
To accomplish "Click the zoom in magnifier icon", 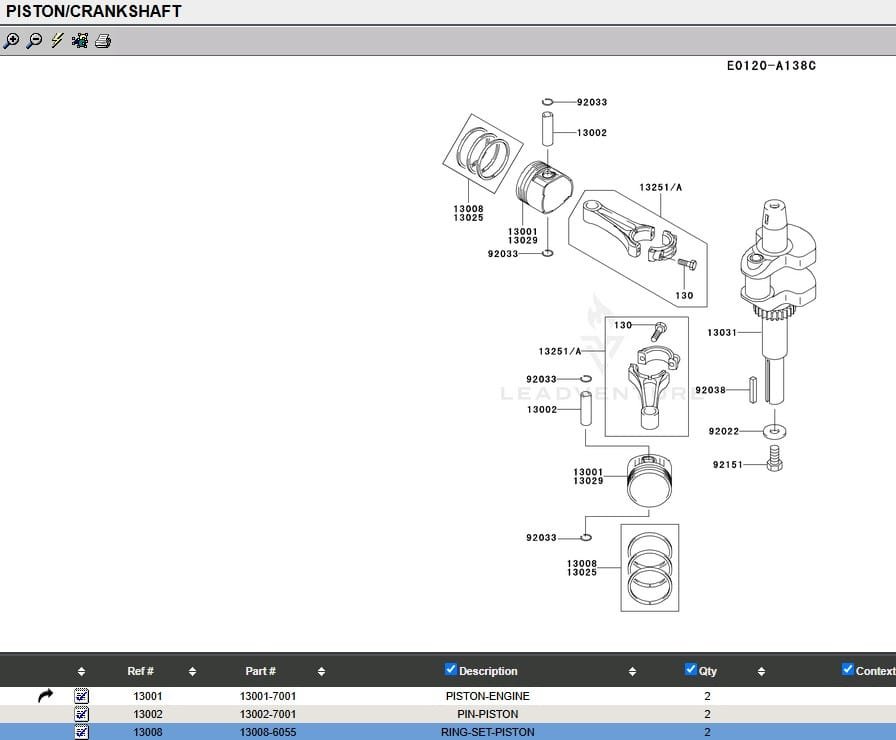I will tap(11, 41).
